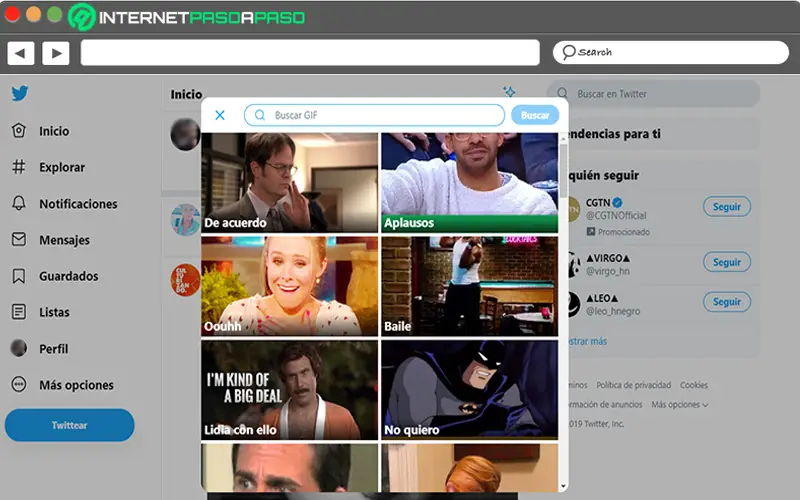Follow LEO with the Seguir button
The image size is (800, 500).
(x=727, y=302)
